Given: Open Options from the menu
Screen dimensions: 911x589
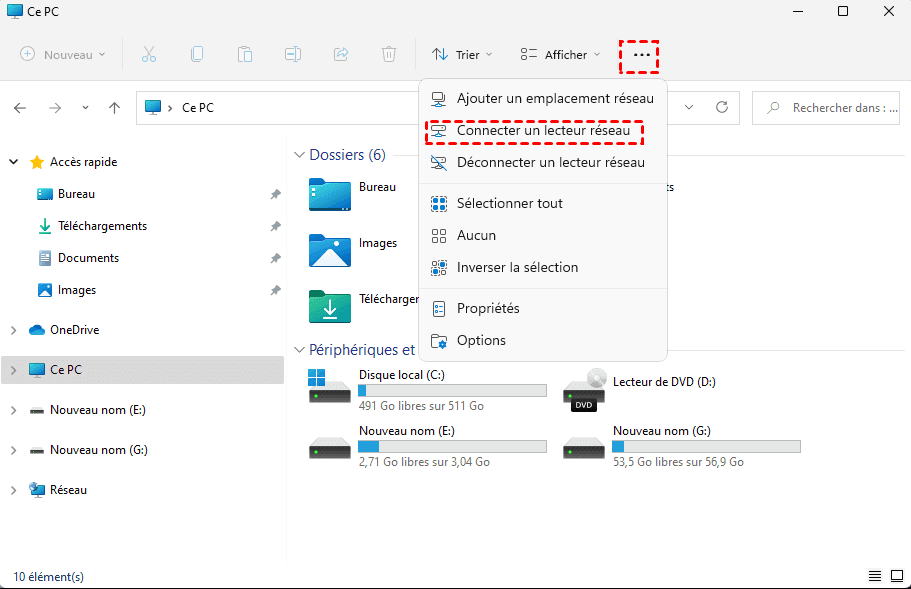Looking at the screenshot, I should click(481, 340).
